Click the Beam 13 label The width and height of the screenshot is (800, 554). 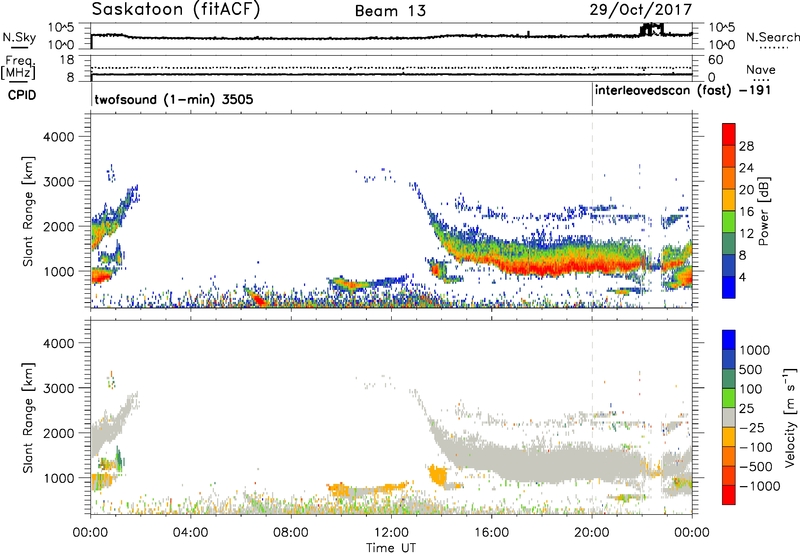390,11
